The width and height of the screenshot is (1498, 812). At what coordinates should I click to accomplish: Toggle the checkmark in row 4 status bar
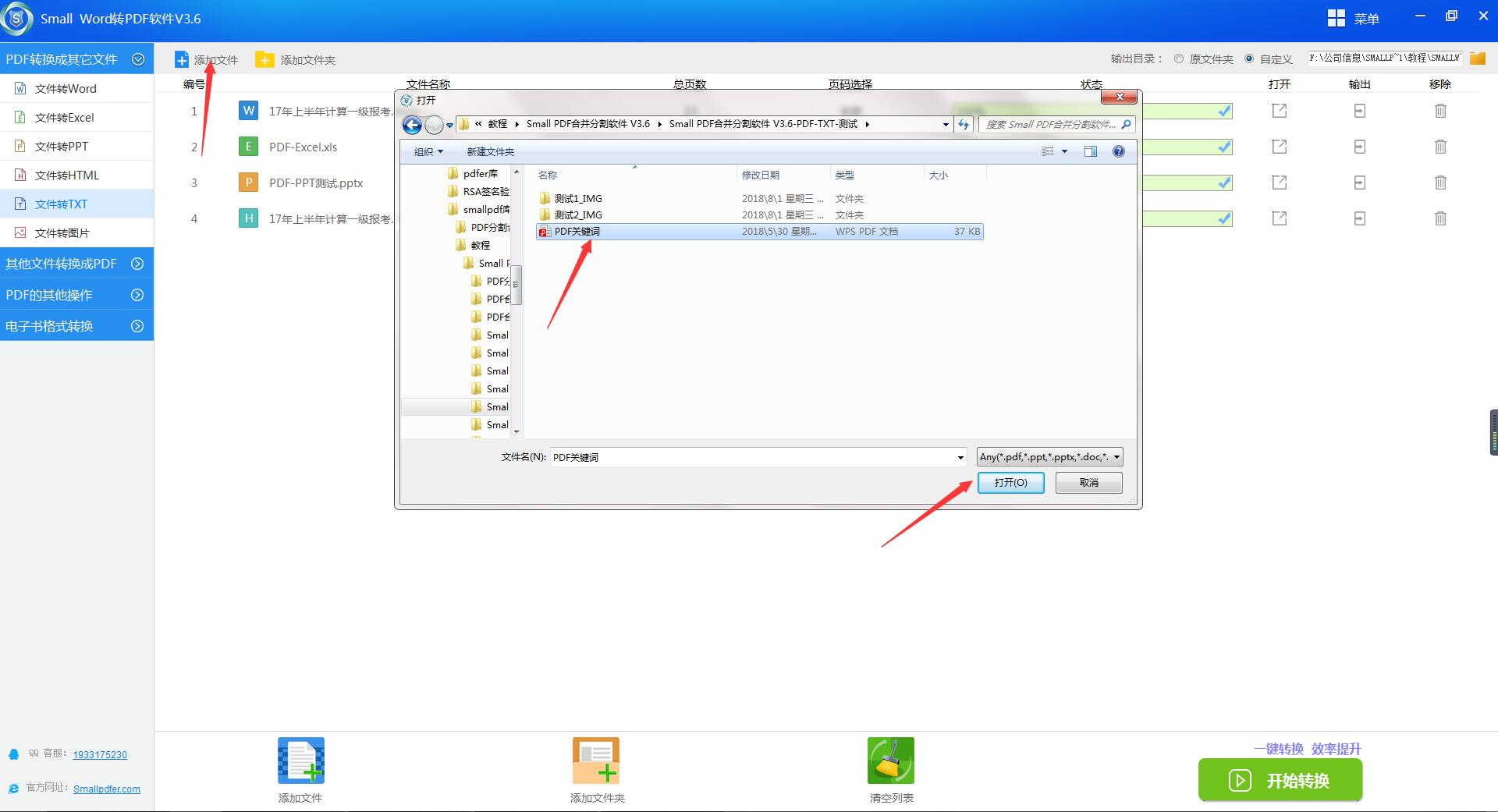coord(1224,218)
